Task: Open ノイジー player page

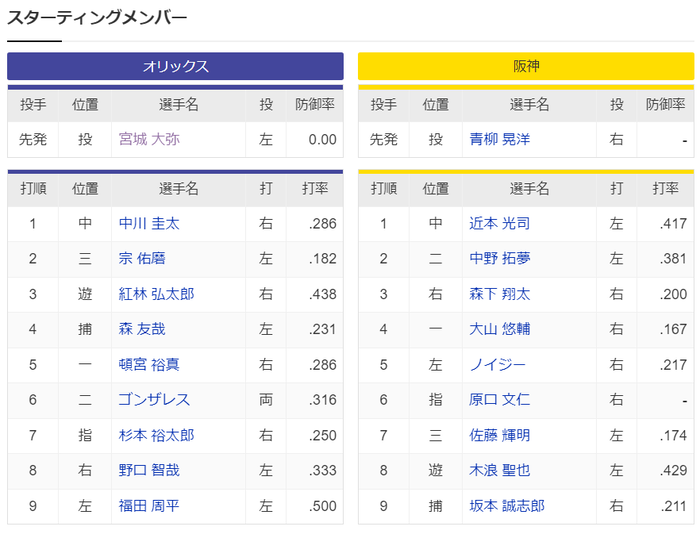Action: [497, 365]
